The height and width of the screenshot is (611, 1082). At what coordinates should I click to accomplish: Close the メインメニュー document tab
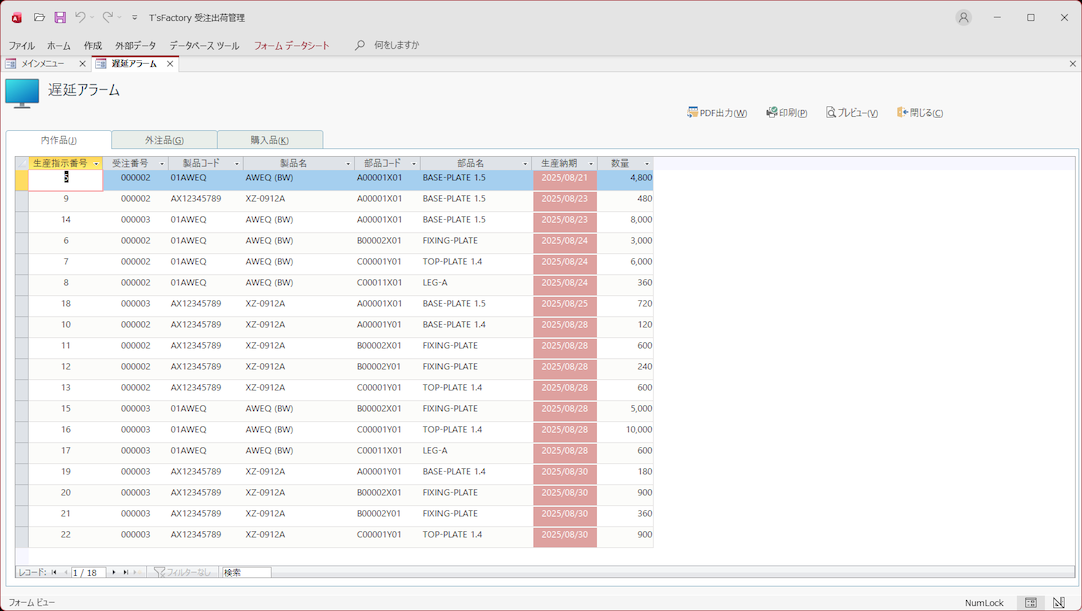82,64
